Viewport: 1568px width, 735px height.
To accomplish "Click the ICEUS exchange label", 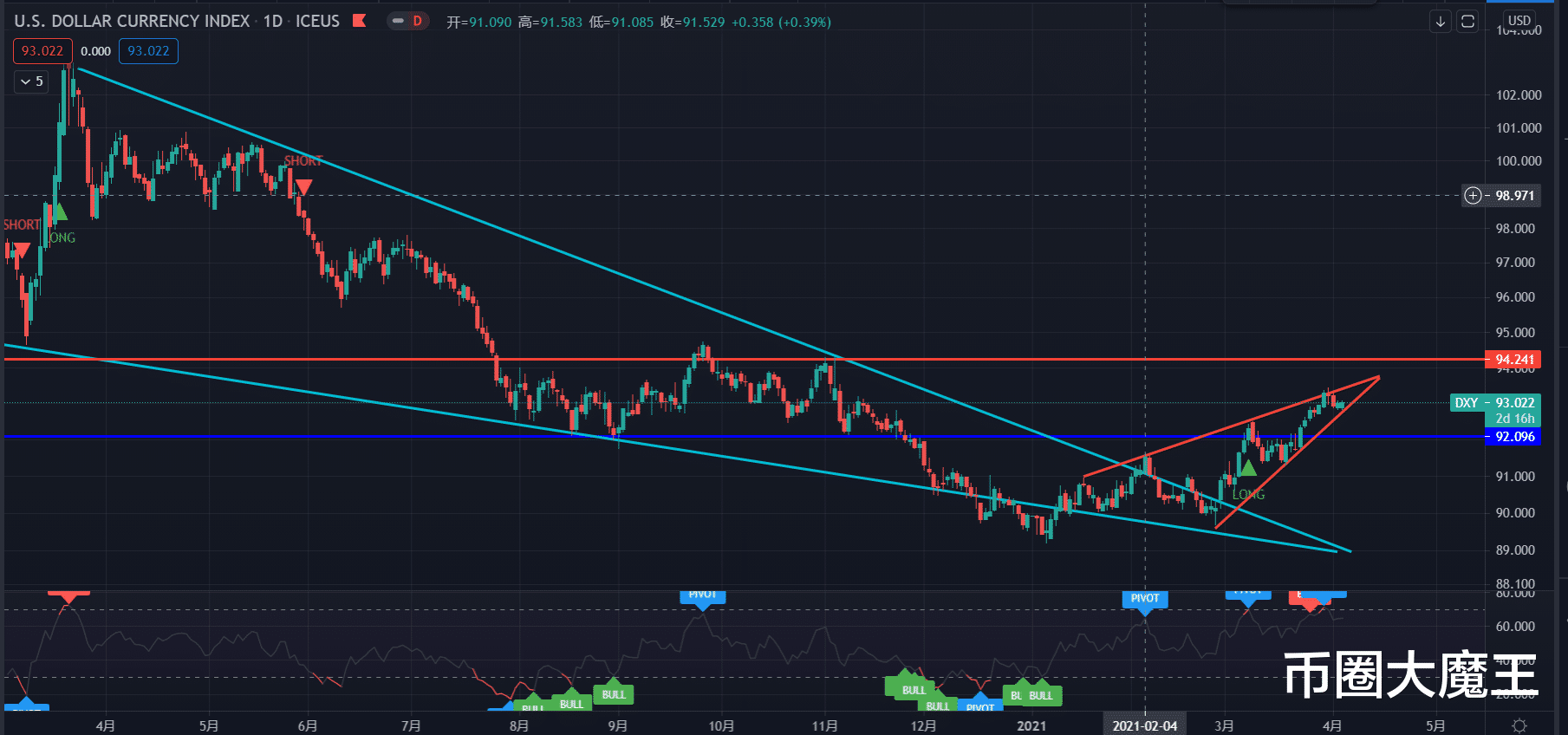I will [x=317, y=21].
